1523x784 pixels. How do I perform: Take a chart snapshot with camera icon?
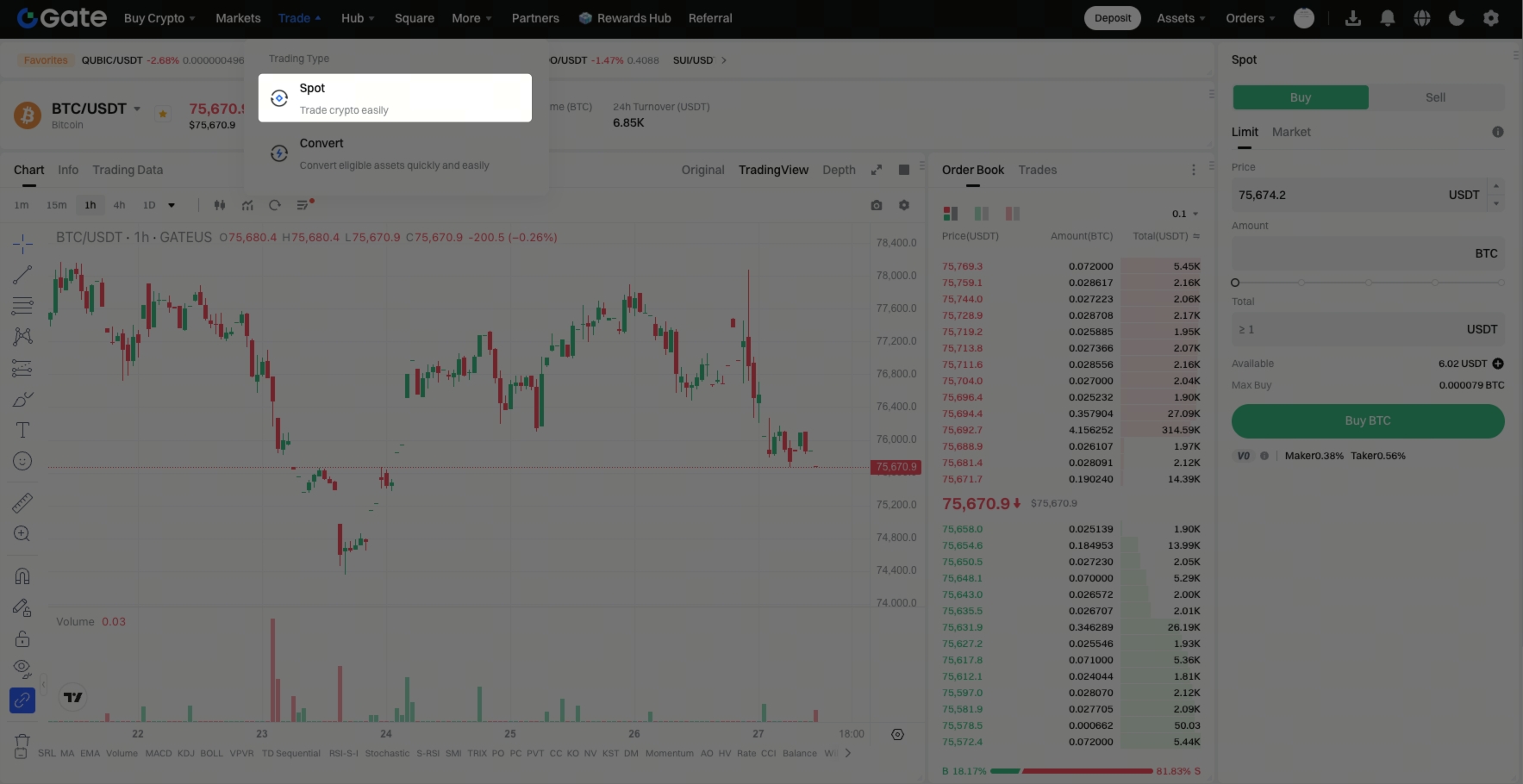[877, 205]
